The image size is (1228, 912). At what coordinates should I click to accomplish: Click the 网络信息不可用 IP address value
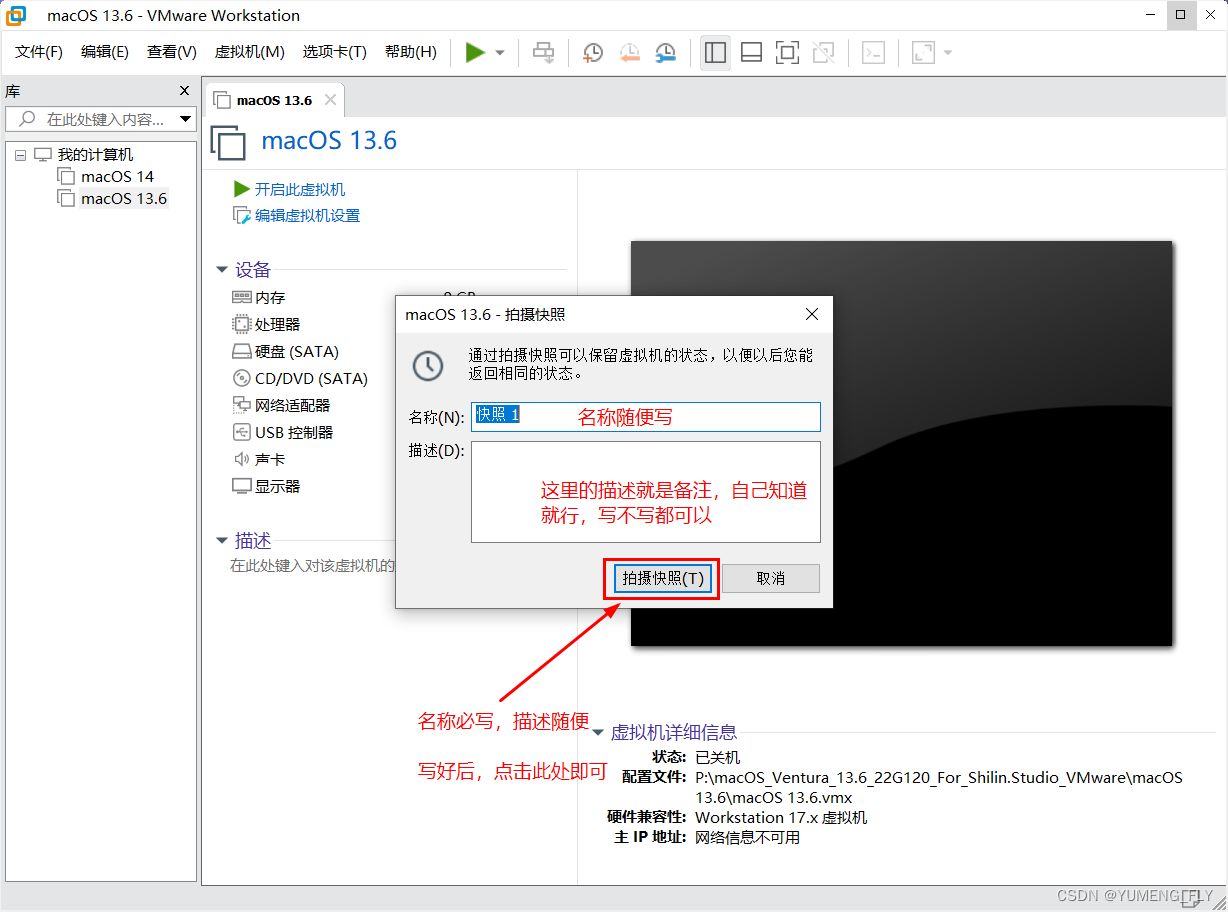(747, 837)
